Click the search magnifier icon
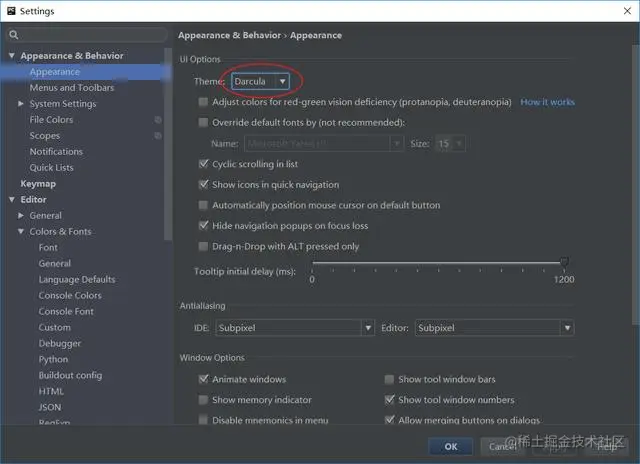 tap(13, 35)
